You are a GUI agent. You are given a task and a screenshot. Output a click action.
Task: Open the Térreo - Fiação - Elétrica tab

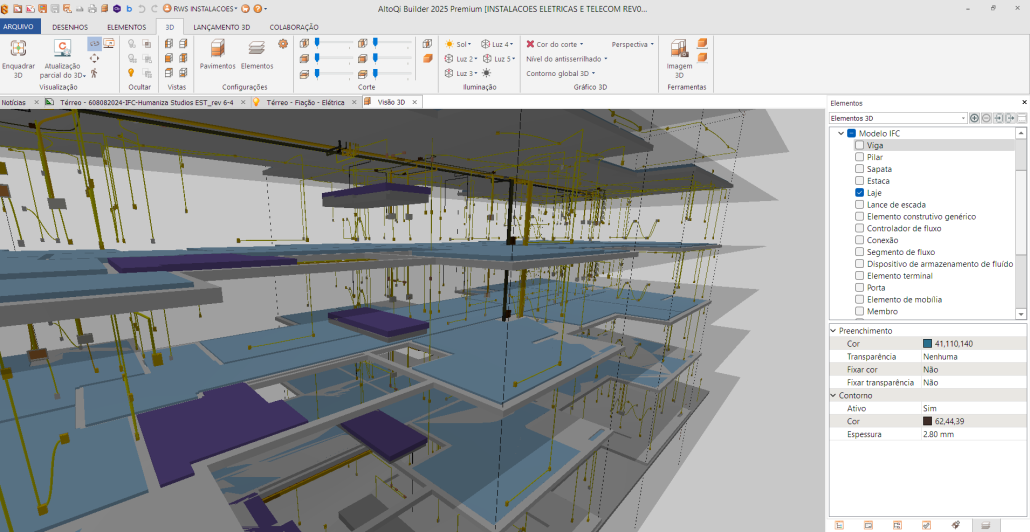304,102
